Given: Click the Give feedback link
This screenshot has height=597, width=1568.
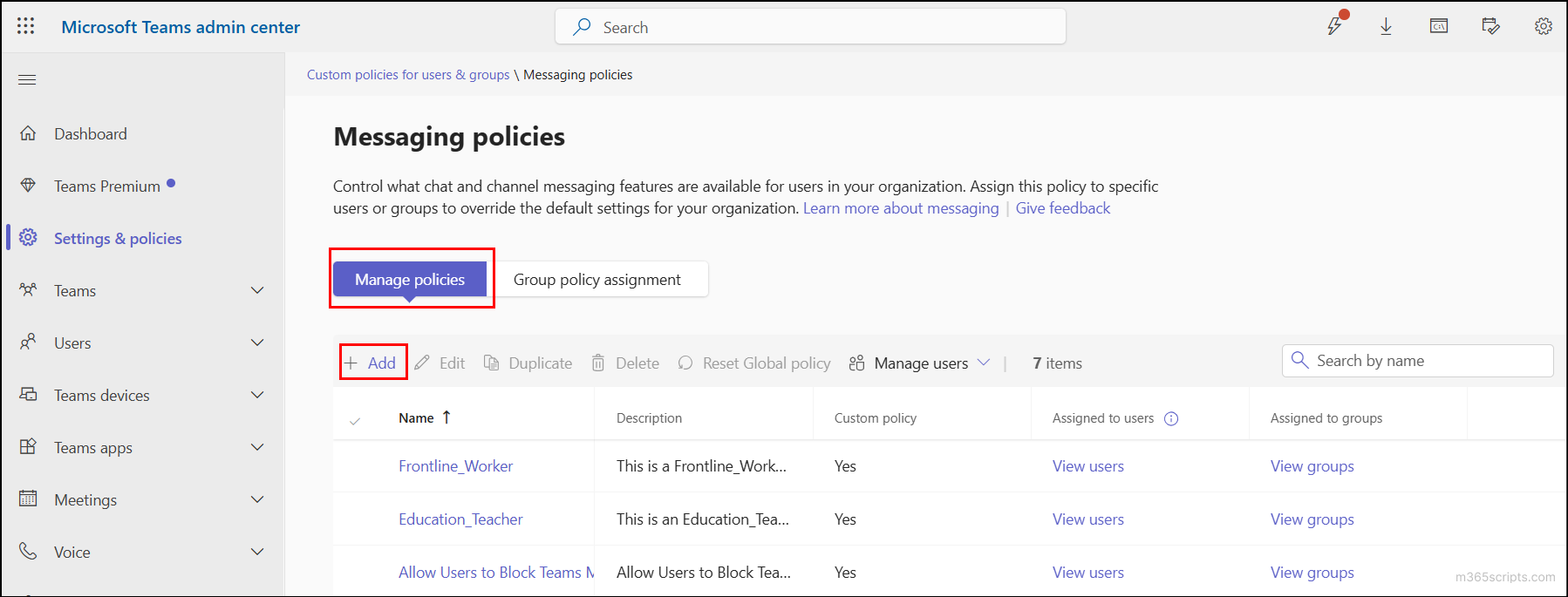Looking at the screenshot, I should 1063,208.
